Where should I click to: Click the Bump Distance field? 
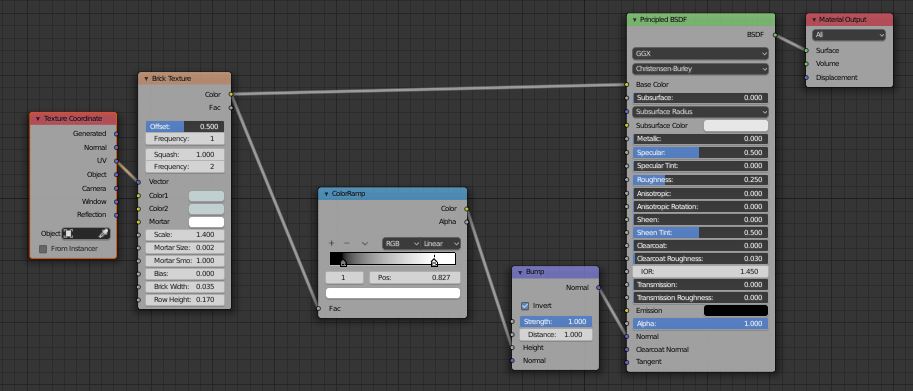(x=556, y=335)
